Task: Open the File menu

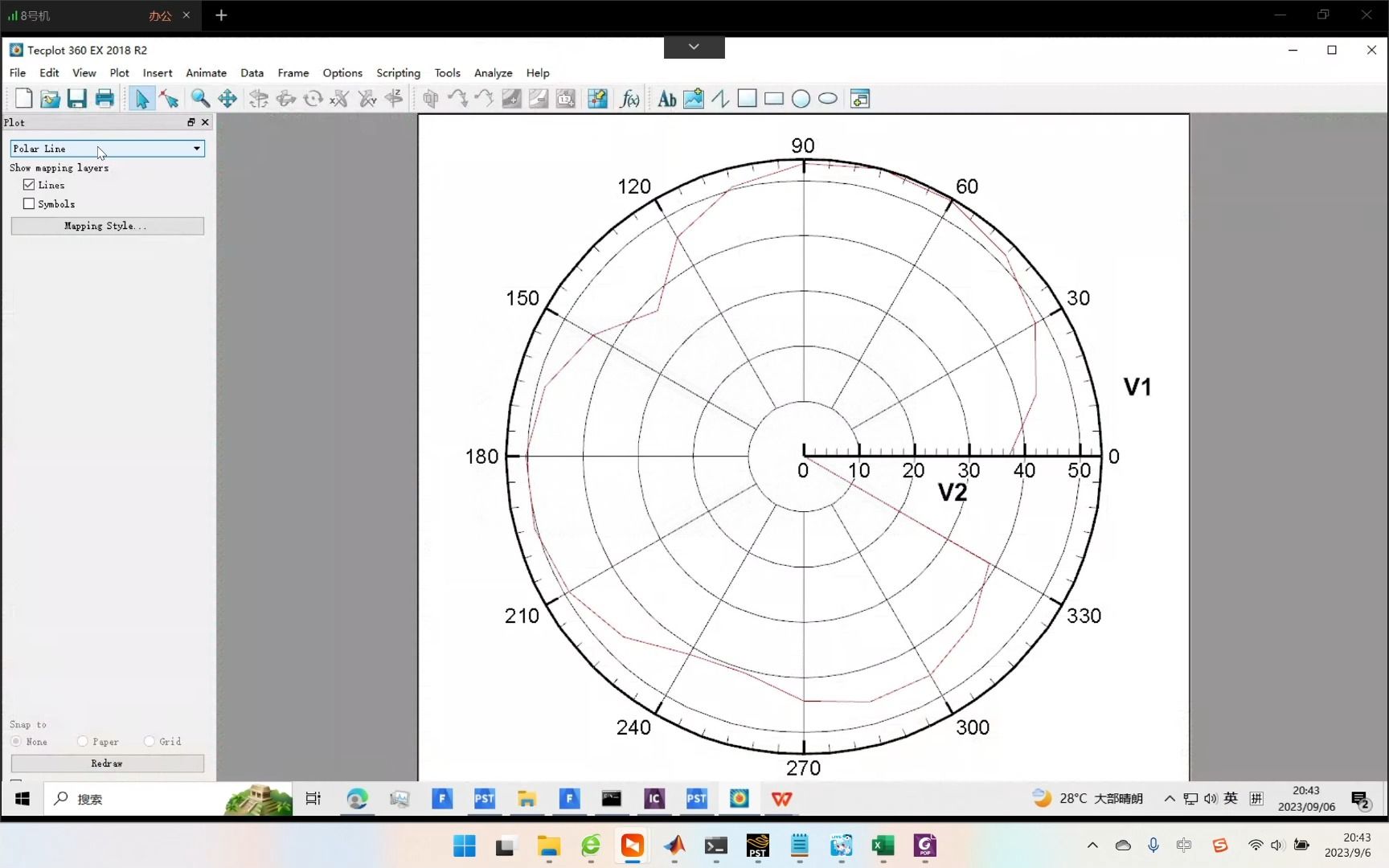Action: coord(18,72)
